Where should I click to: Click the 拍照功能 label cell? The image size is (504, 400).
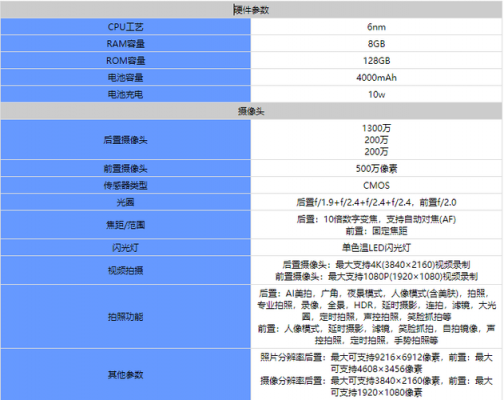126,317
